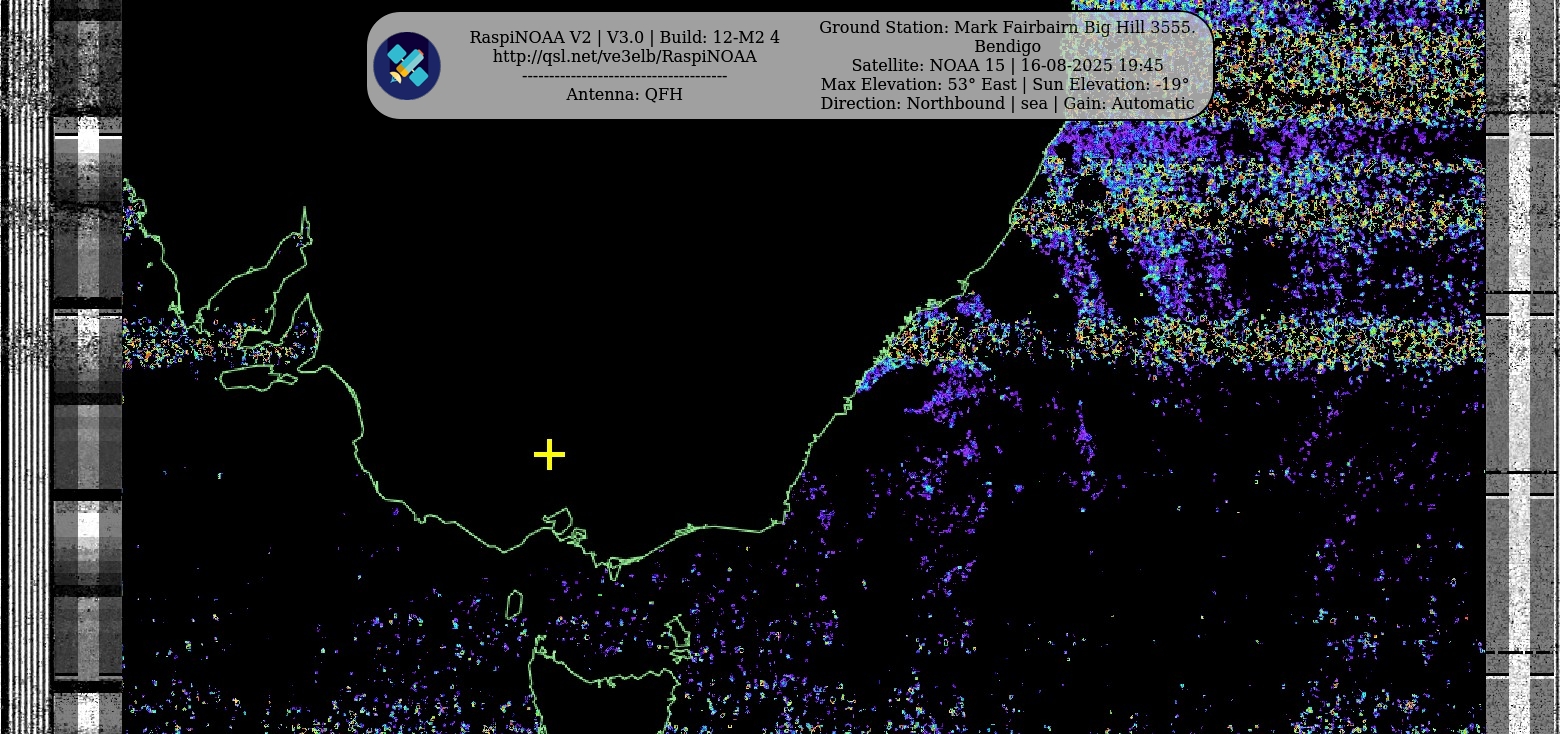The image size is (1560, 734).
Task: Select the Satellite NOAA 15 date line
Action: (x=1006, y=66)
